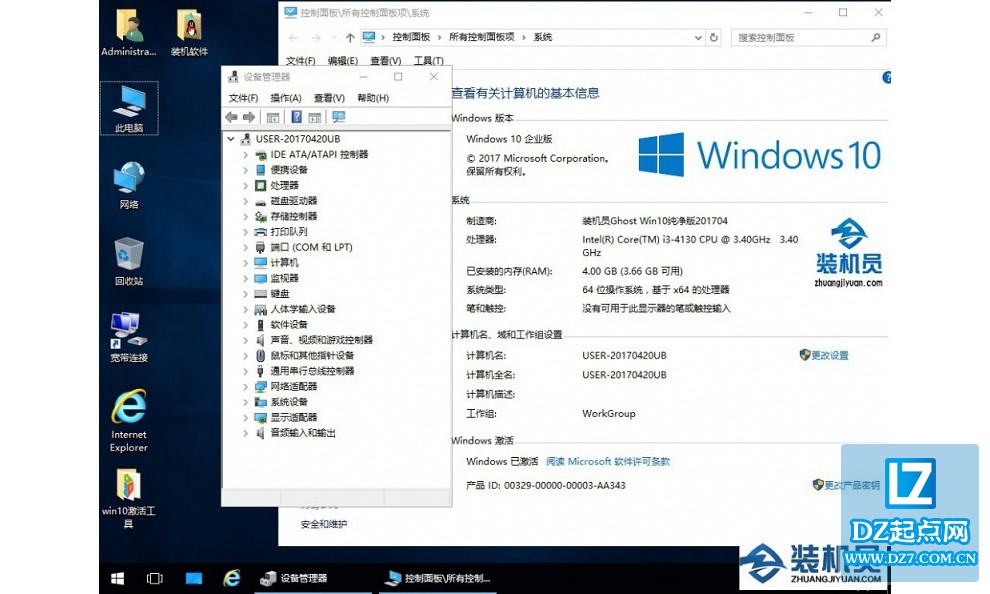Image resolution: width=990 pixels, height=594 pixels.
Task: Launch Internet Explorer from the taskbar
Action: click(232, 578)
